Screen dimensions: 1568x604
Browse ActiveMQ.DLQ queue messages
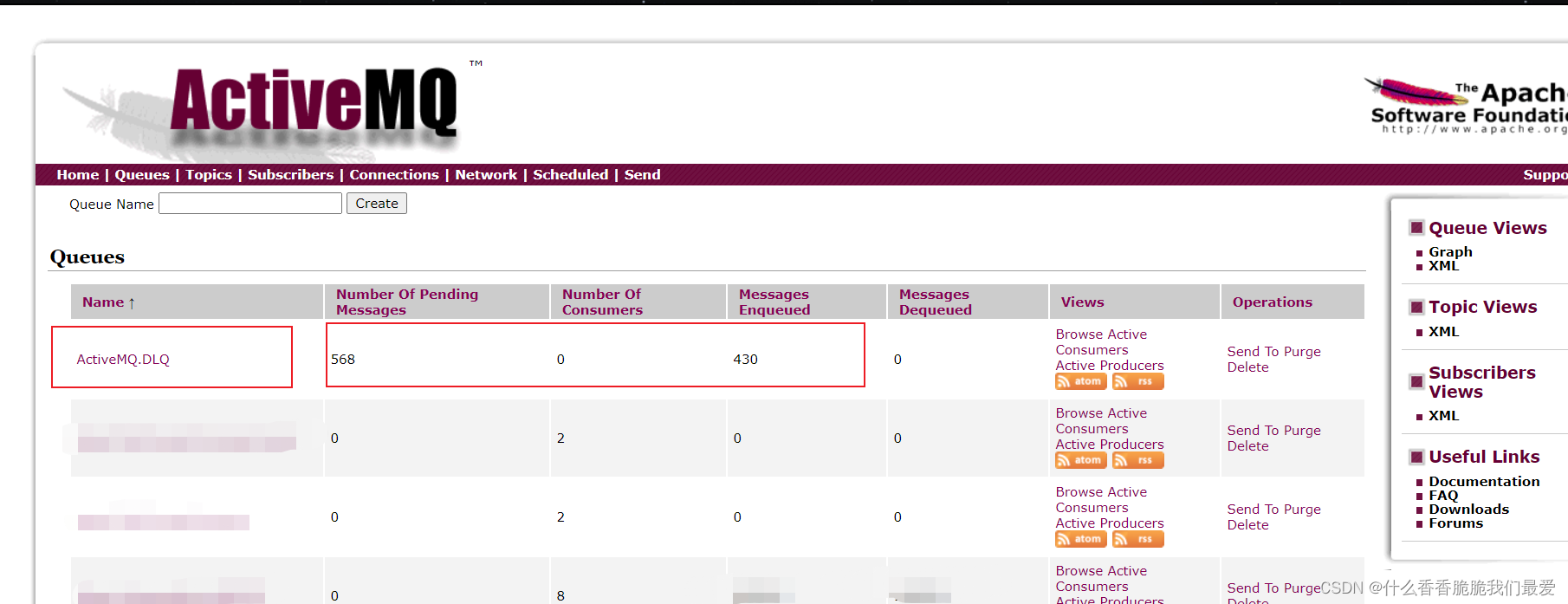point(1079,334)
